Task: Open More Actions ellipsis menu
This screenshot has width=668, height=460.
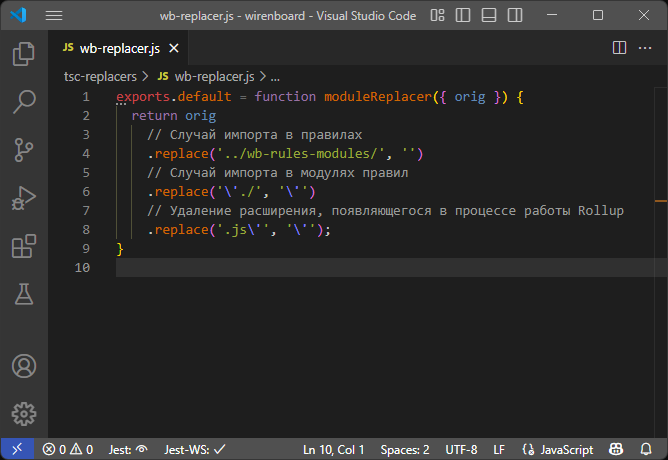Action: (x=645, y=48)
